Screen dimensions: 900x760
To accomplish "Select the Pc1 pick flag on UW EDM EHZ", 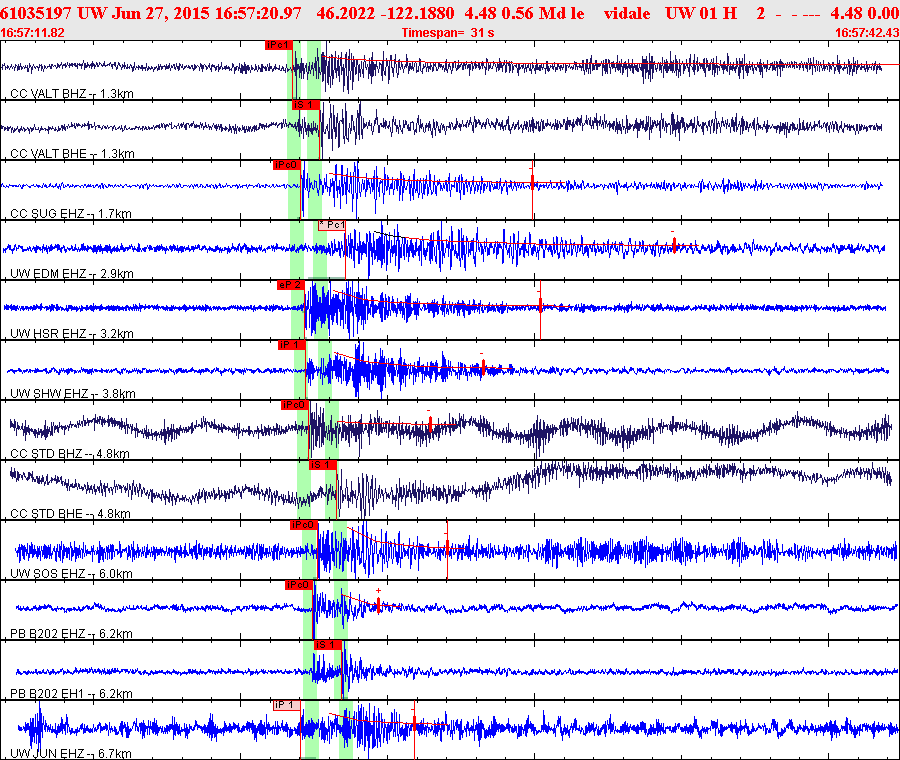I will coord(332,225).
